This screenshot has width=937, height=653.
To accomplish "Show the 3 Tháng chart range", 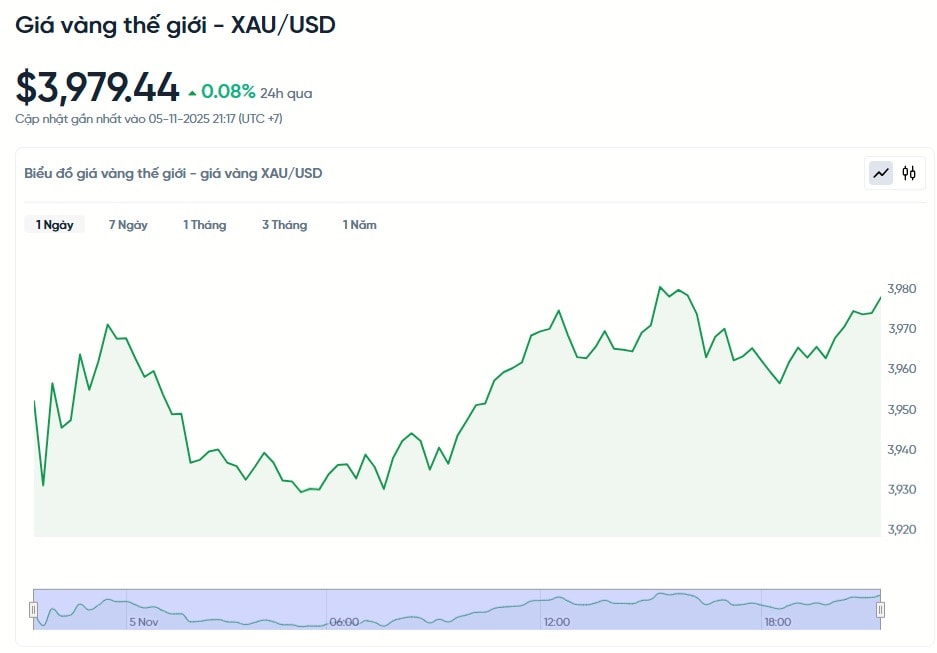I will coord(284,225).
